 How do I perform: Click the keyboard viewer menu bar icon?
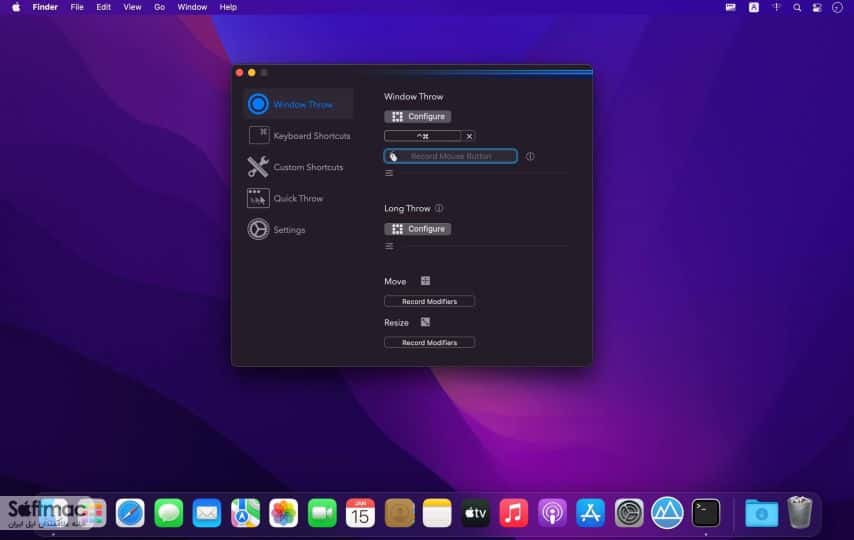(x=730, y=7)
